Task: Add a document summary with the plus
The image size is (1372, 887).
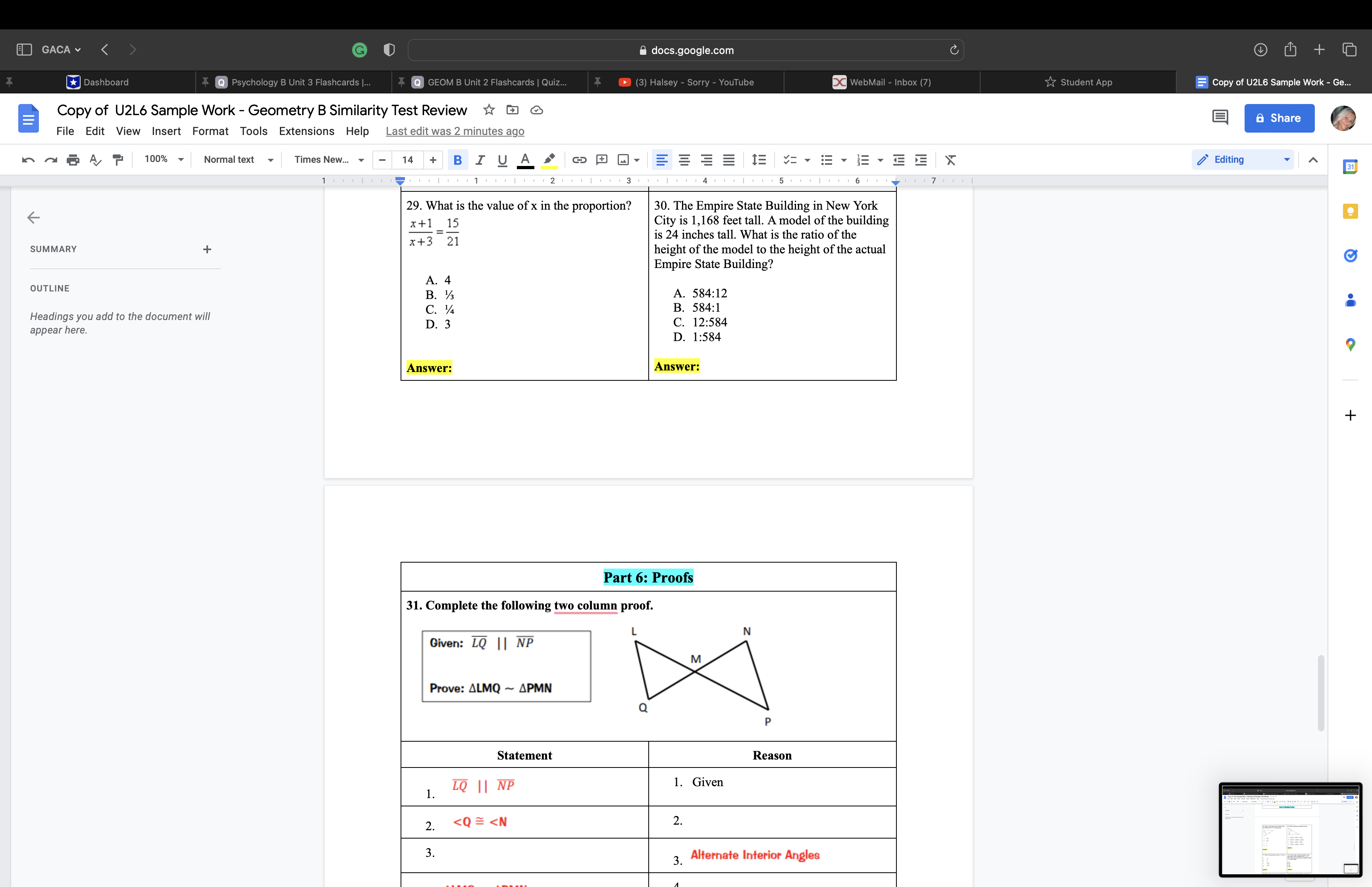Action: [207, 249]
